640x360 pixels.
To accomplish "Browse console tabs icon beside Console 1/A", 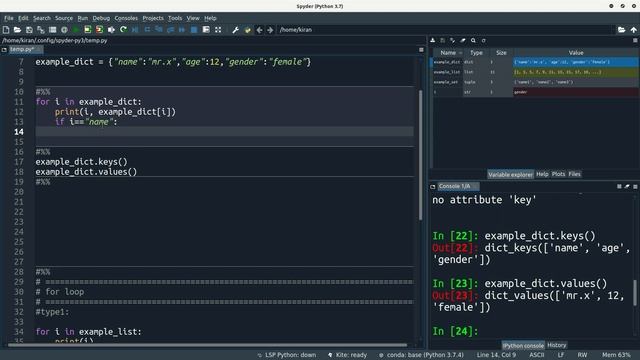I will [x=433, y=187].
